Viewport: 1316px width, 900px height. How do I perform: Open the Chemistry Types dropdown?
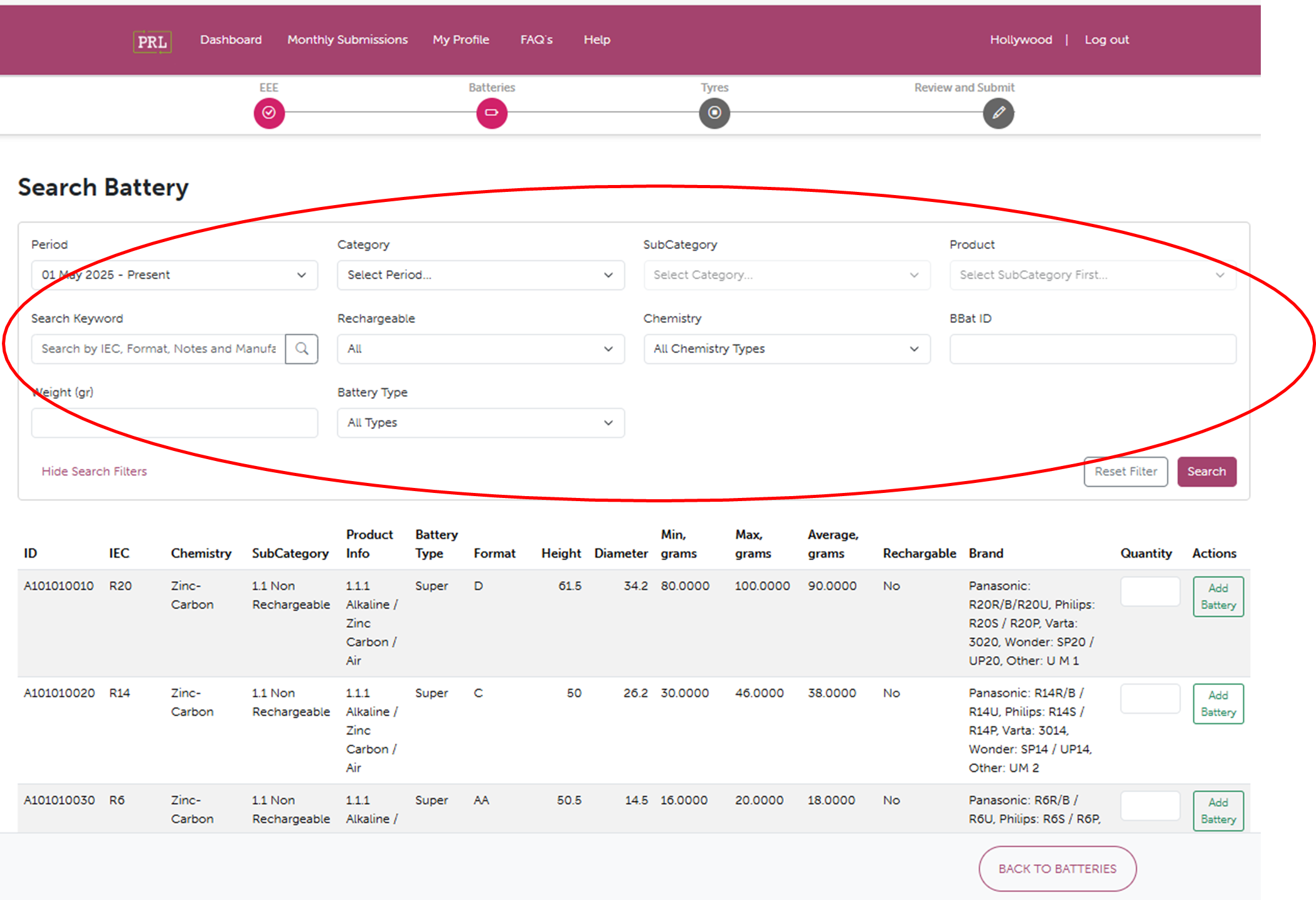pyautogui.click(x=786, y=349)
